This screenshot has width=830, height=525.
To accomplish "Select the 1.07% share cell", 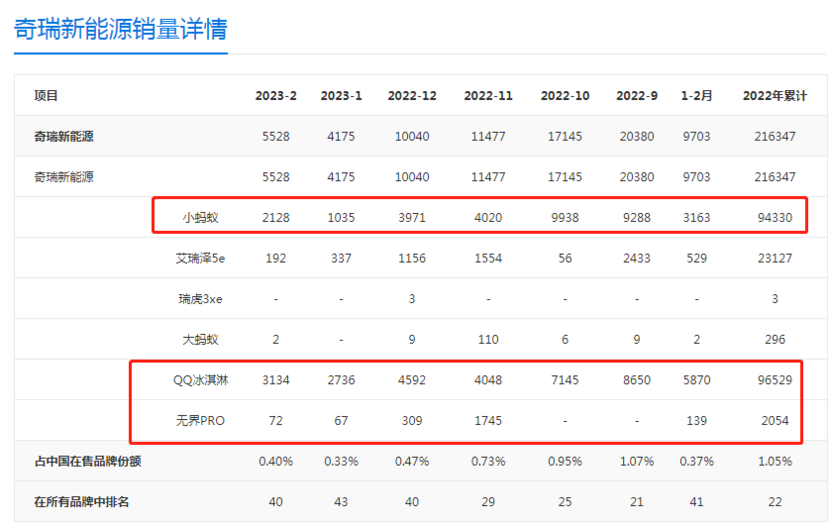I will (637, 461).
